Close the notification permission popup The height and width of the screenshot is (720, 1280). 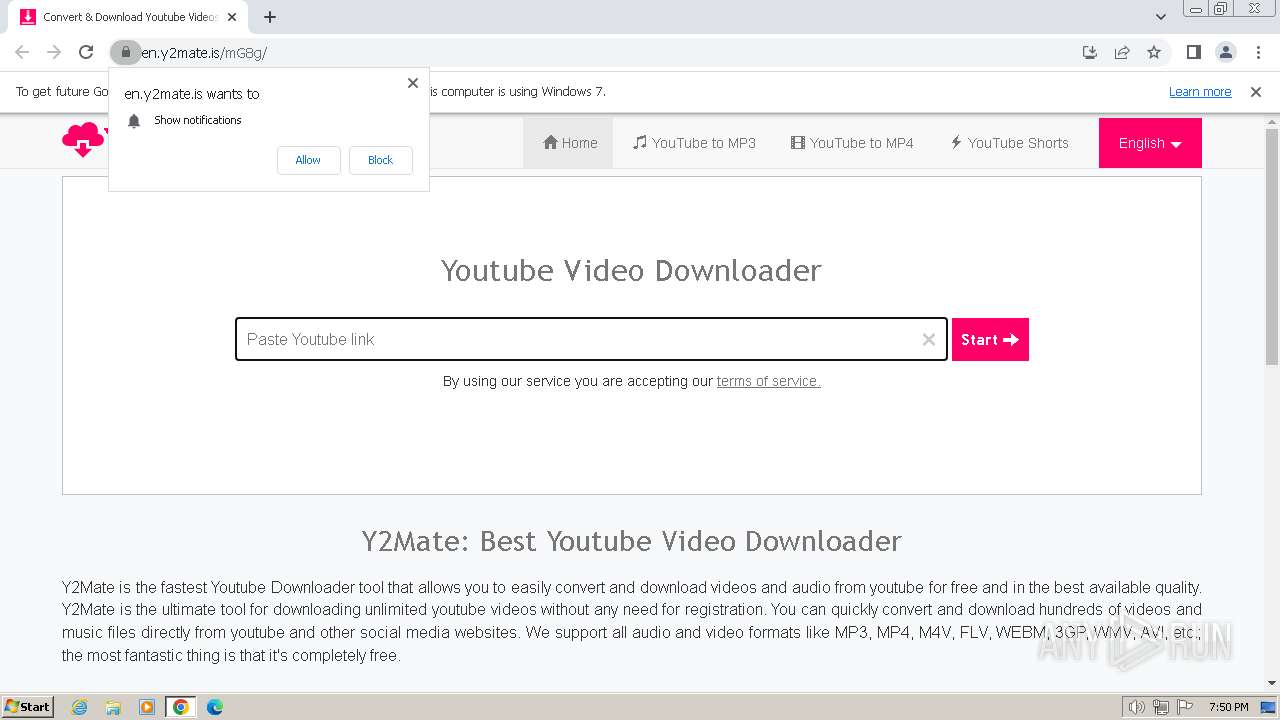pos(413,83)
